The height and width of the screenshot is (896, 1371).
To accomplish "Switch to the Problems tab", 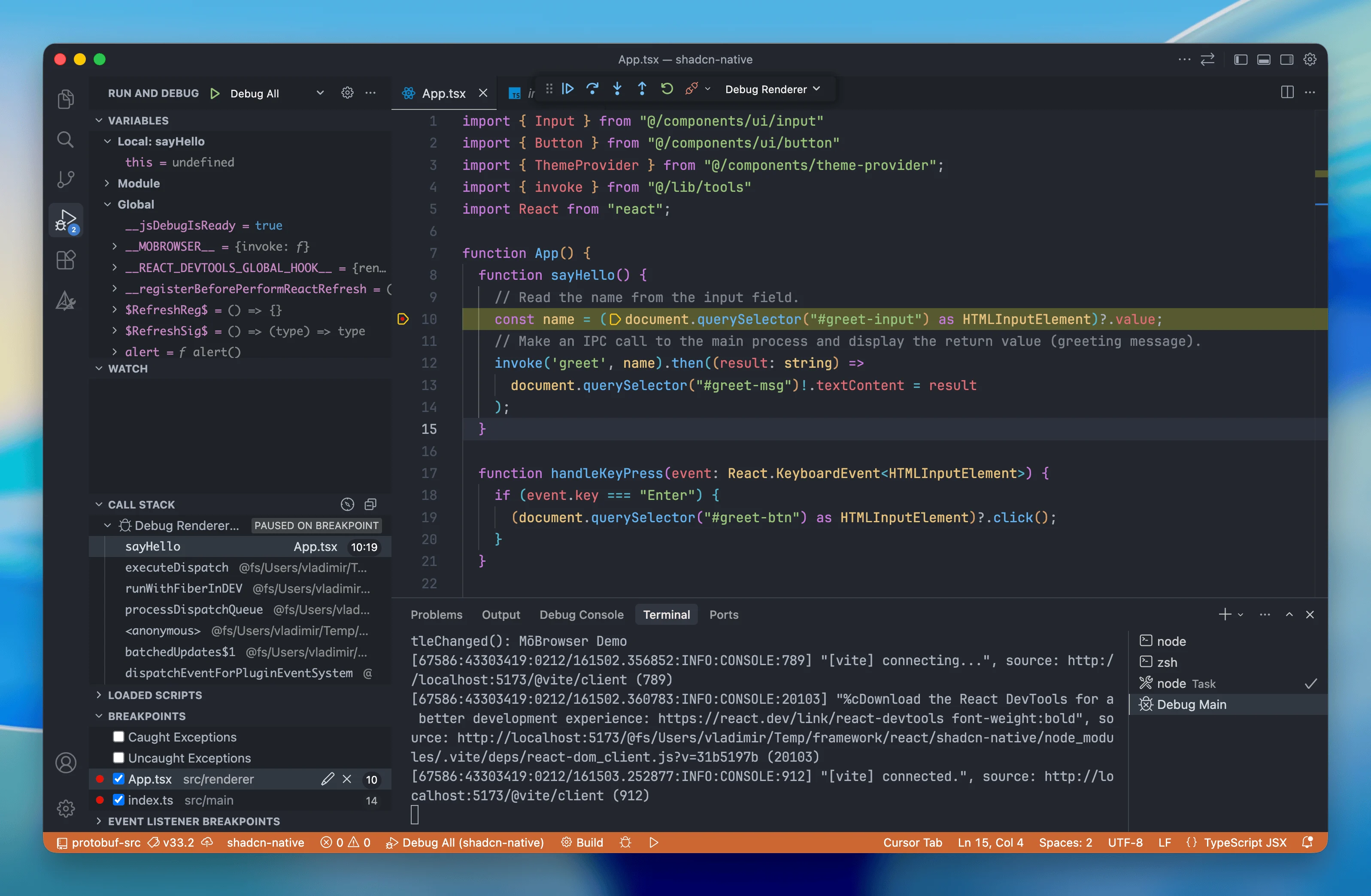I will (x=437, y=614).
